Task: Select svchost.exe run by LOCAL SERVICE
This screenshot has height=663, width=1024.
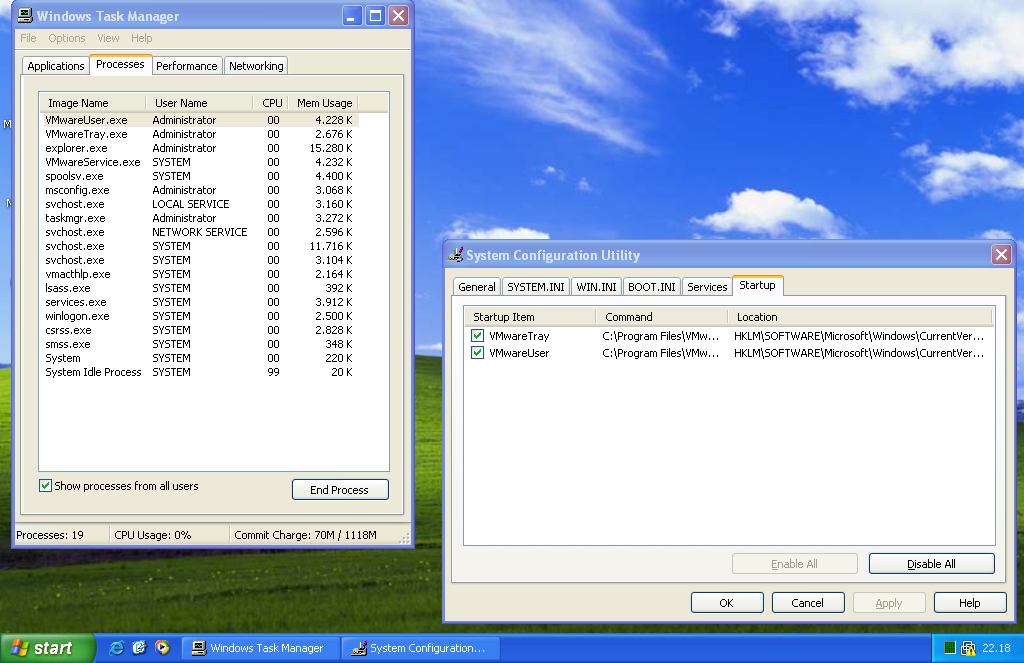Action: coord(200,204)
